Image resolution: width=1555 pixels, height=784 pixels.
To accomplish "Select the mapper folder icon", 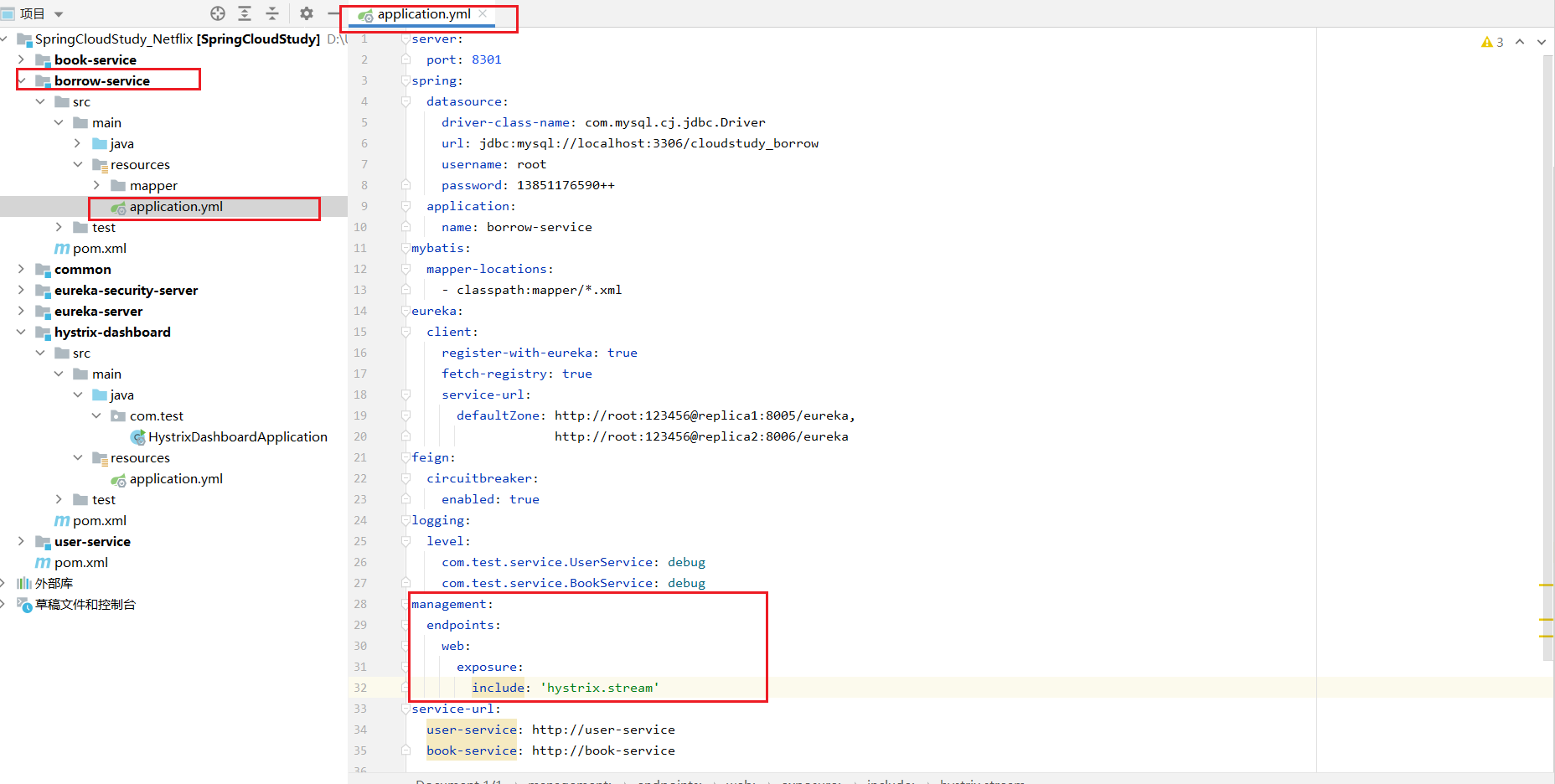I will coord(118,185).
